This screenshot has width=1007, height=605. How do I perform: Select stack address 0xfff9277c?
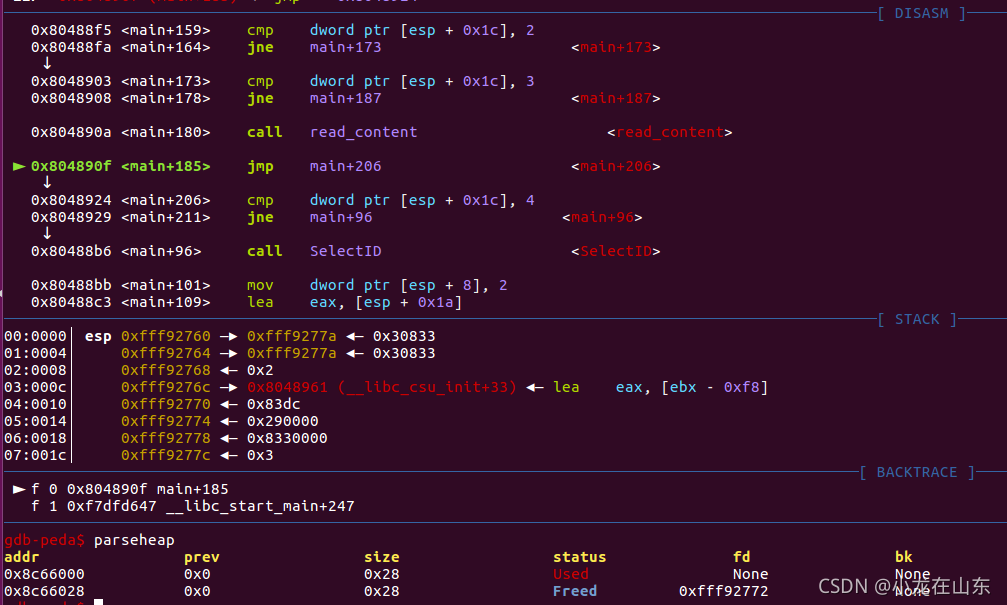(x=166, y=455)
